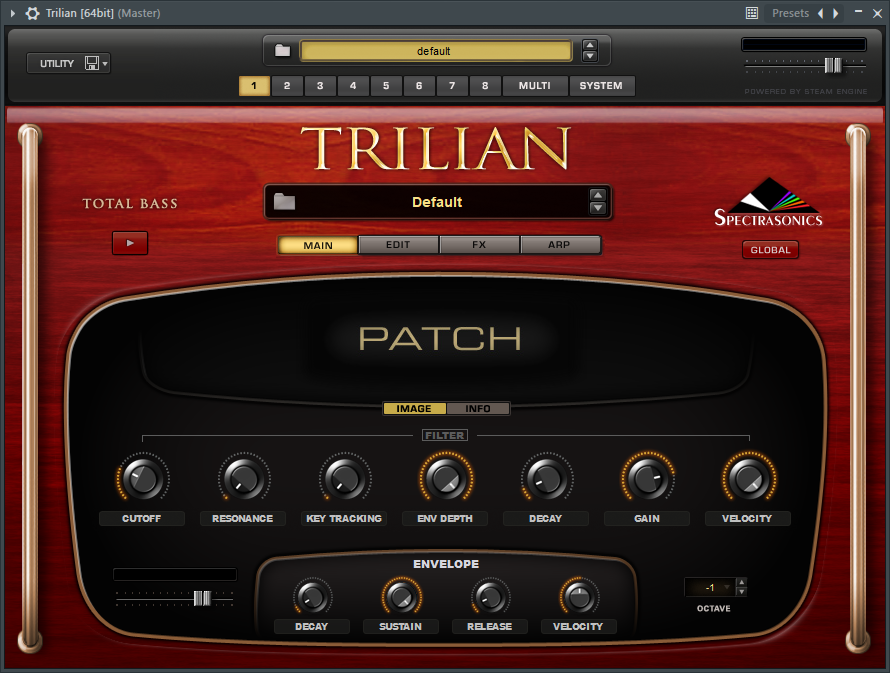Open the Default patch name display
The image size is (890, 673).
pos(437,202)
